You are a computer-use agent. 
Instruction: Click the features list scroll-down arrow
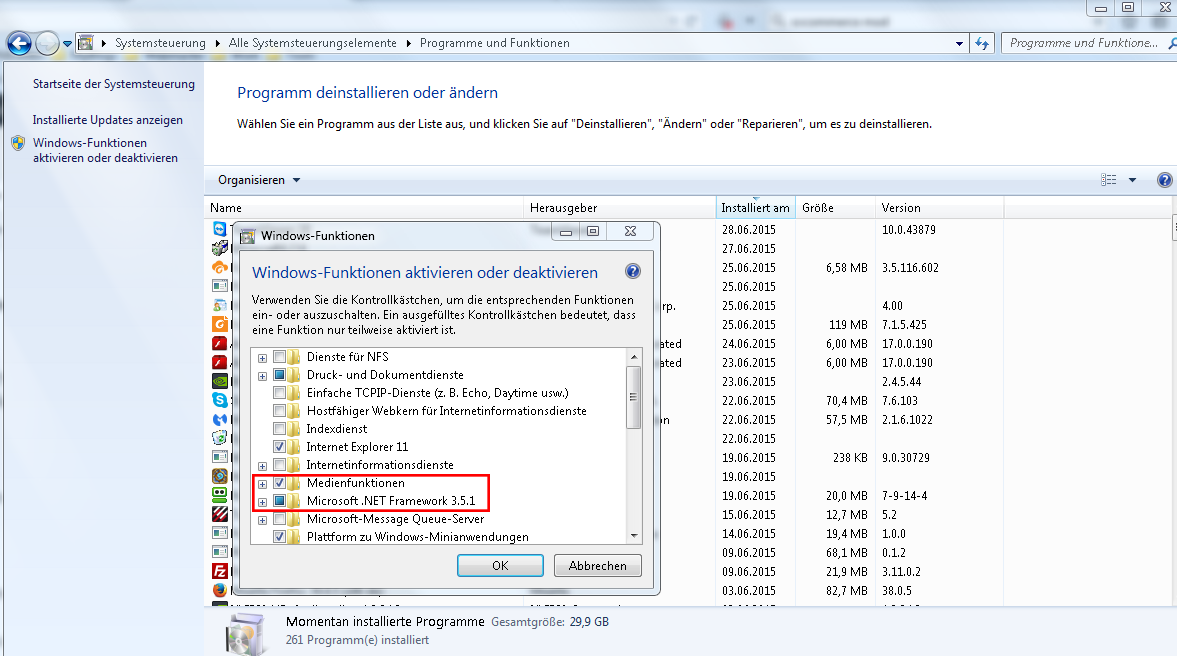[634, 535]
